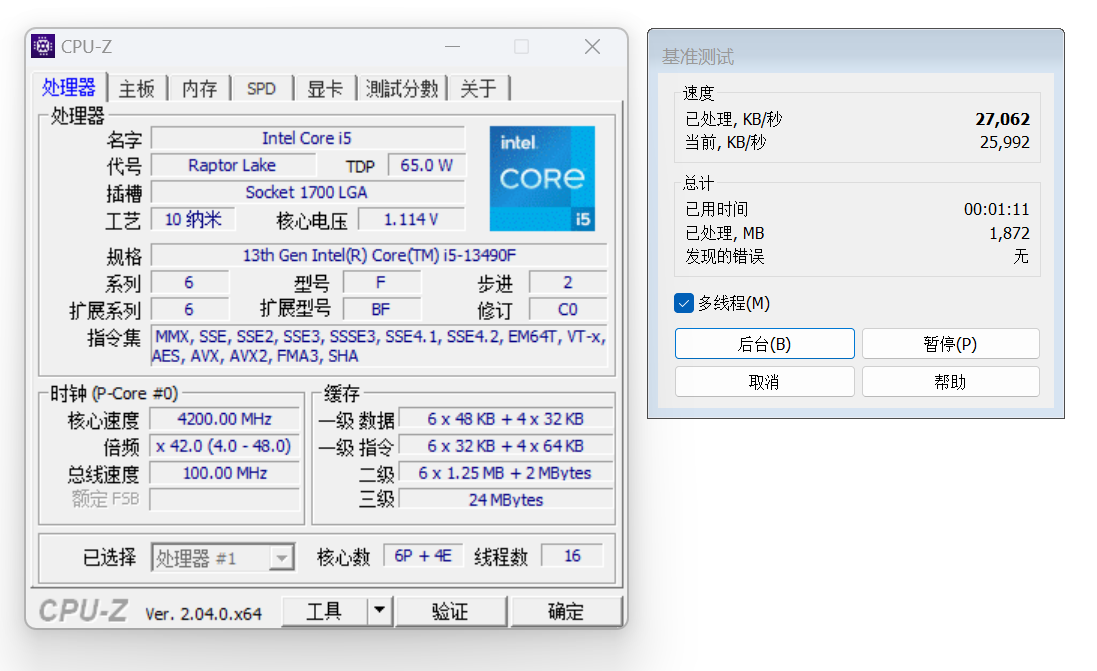Click L3 cache value '24 MBytes'
Image resolution: width=1097 pixels, height=671 pixels.
505,500
